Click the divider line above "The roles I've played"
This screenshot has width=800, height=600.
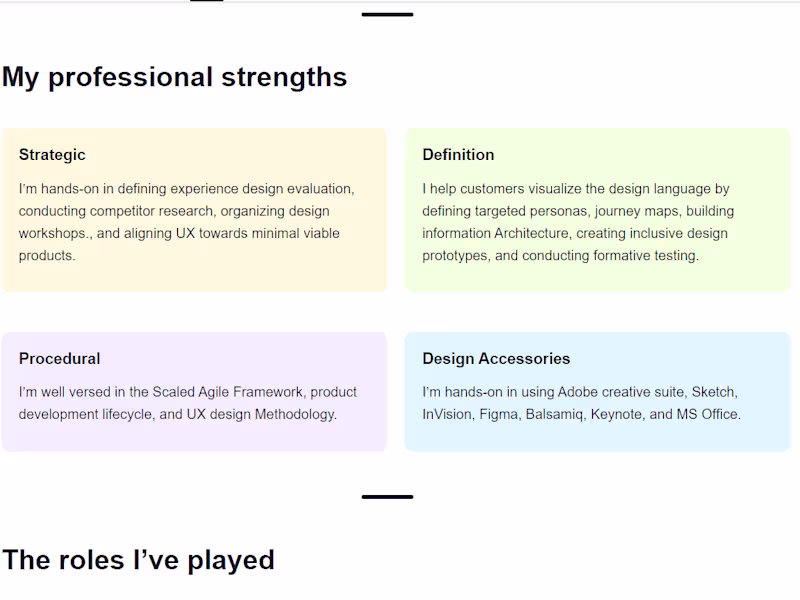coord(387,496)
